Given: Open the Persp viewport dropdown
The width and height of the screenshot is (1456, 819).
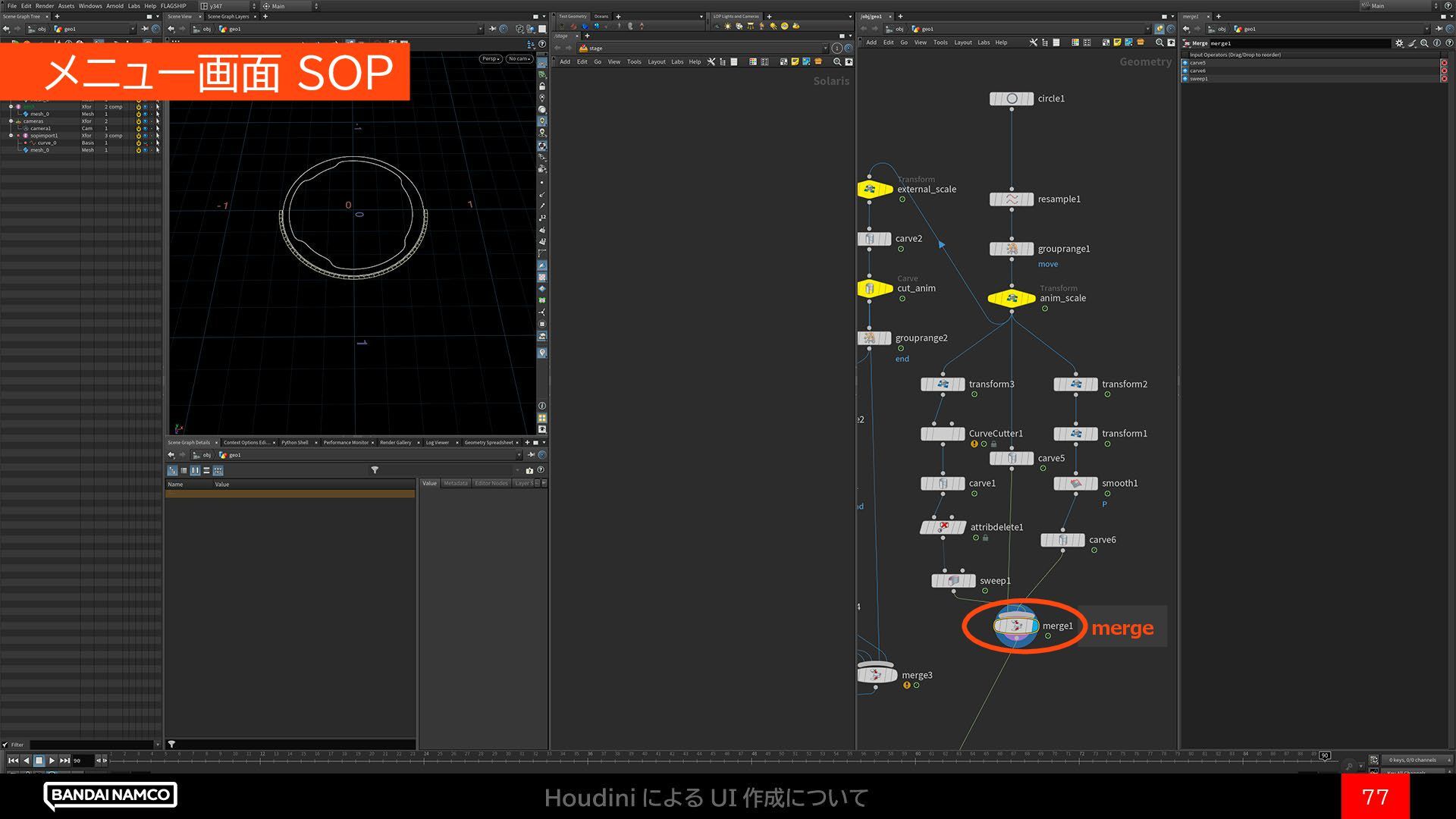Looking at the screenshot, I should [491, 58].
